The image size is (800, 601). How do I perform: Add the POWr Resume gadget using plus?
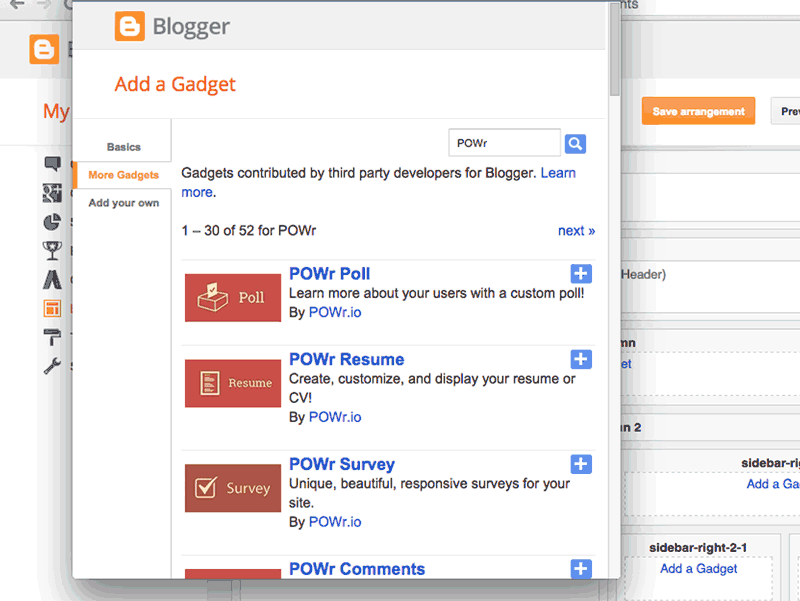point(581,359)
